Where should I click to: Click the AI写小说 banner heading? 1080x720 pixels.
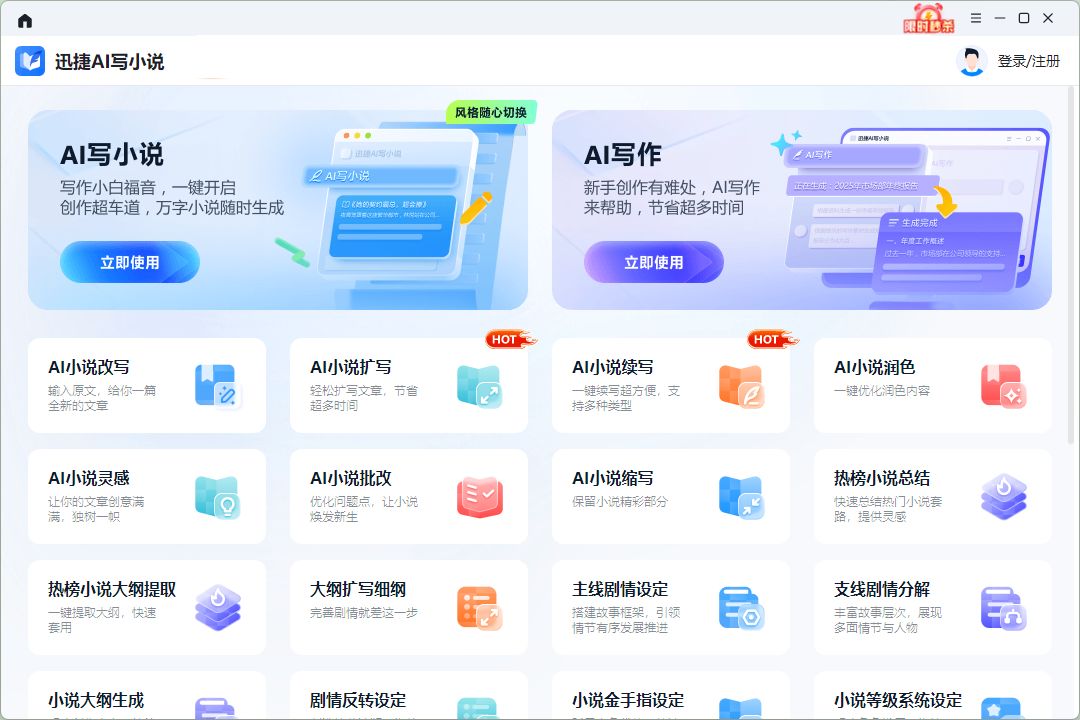[x=112, y=154]
